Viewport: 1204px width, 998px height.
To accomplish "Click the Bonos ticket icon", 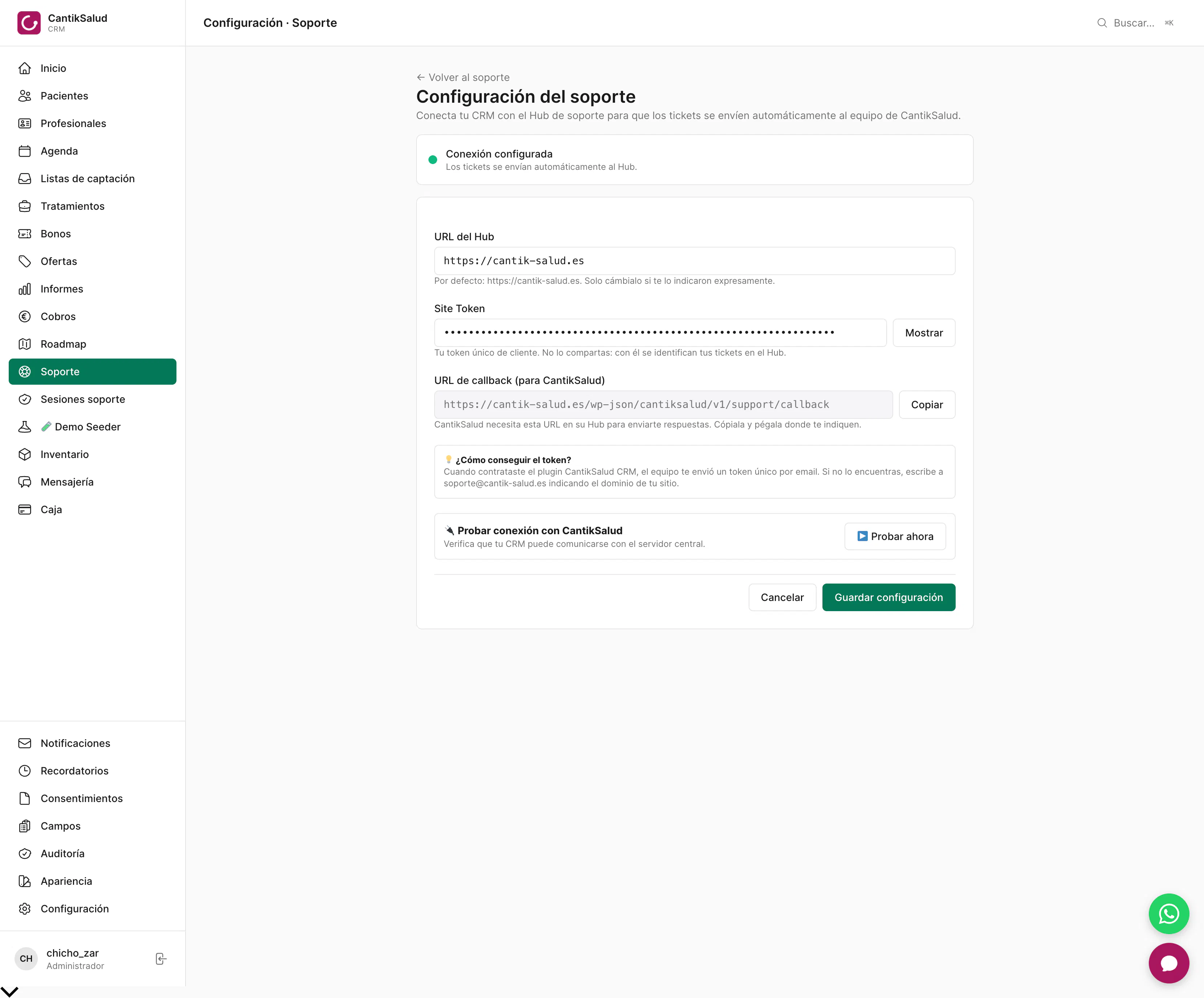I will click(25, 234).
